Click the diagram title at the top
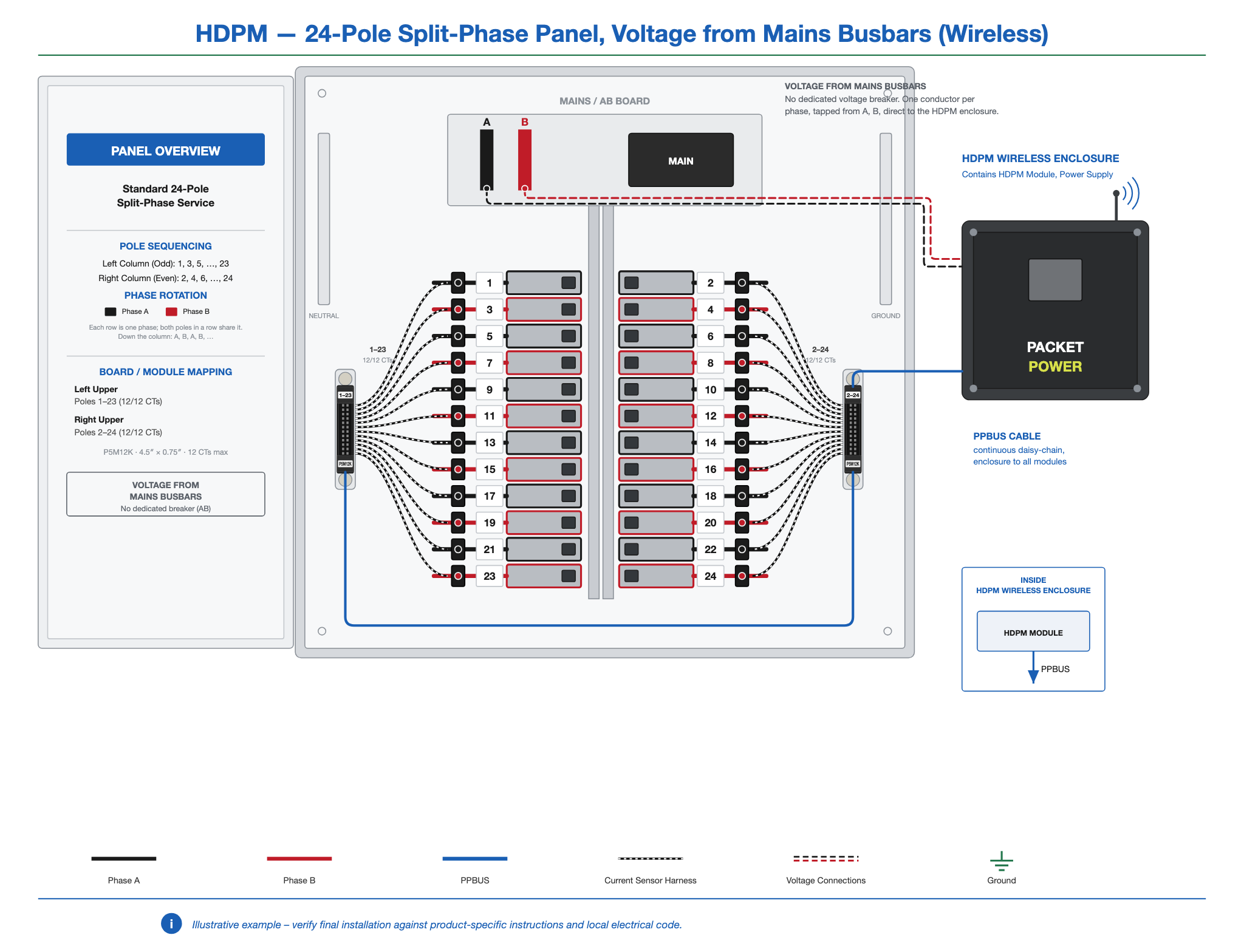The image size is (1244, 952). tap(621, 33)
